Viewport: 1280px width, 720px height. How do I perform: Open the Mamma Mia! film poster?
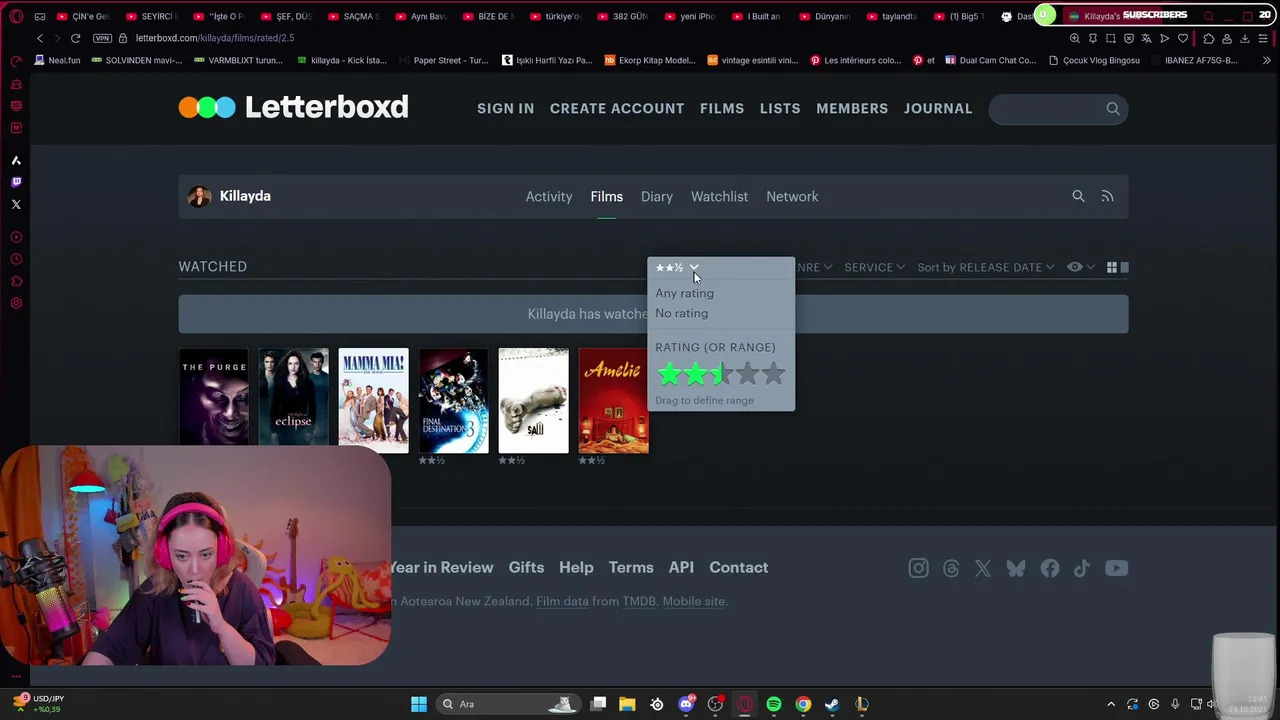pyautogui.click(x=373, y=400)
